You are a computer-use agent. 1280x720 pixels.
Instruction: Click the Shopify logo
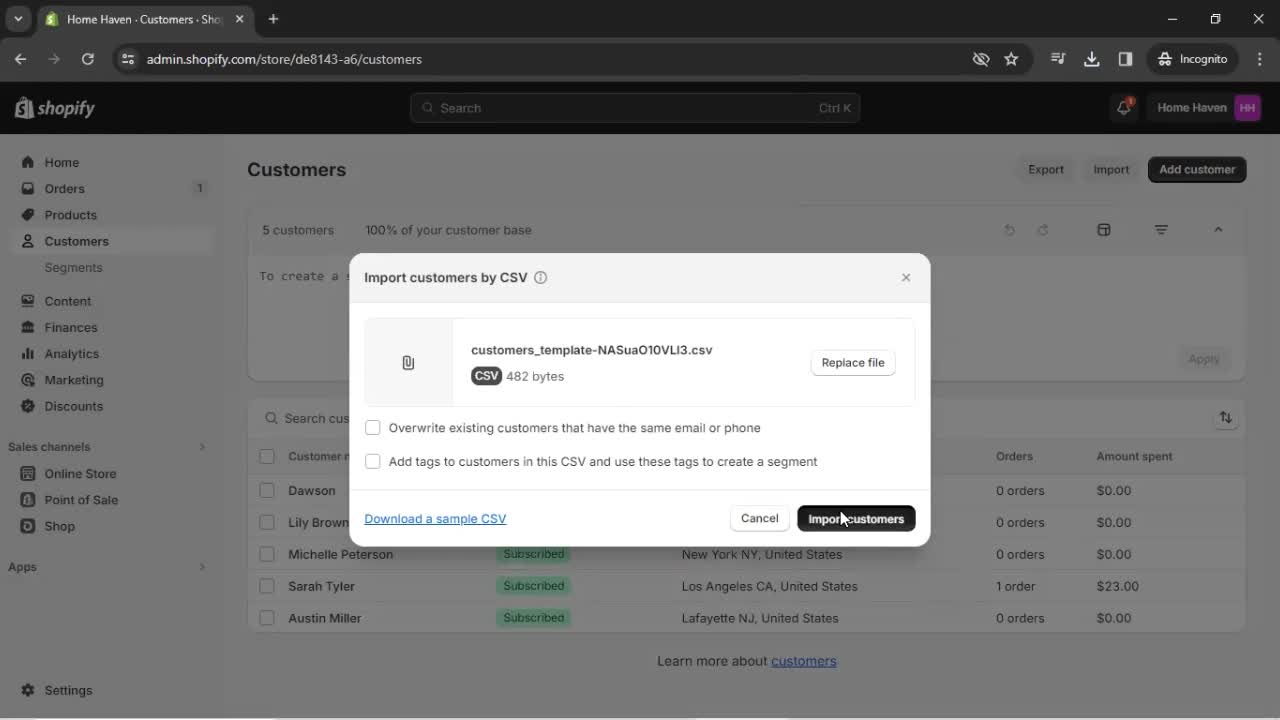point(55,108)
